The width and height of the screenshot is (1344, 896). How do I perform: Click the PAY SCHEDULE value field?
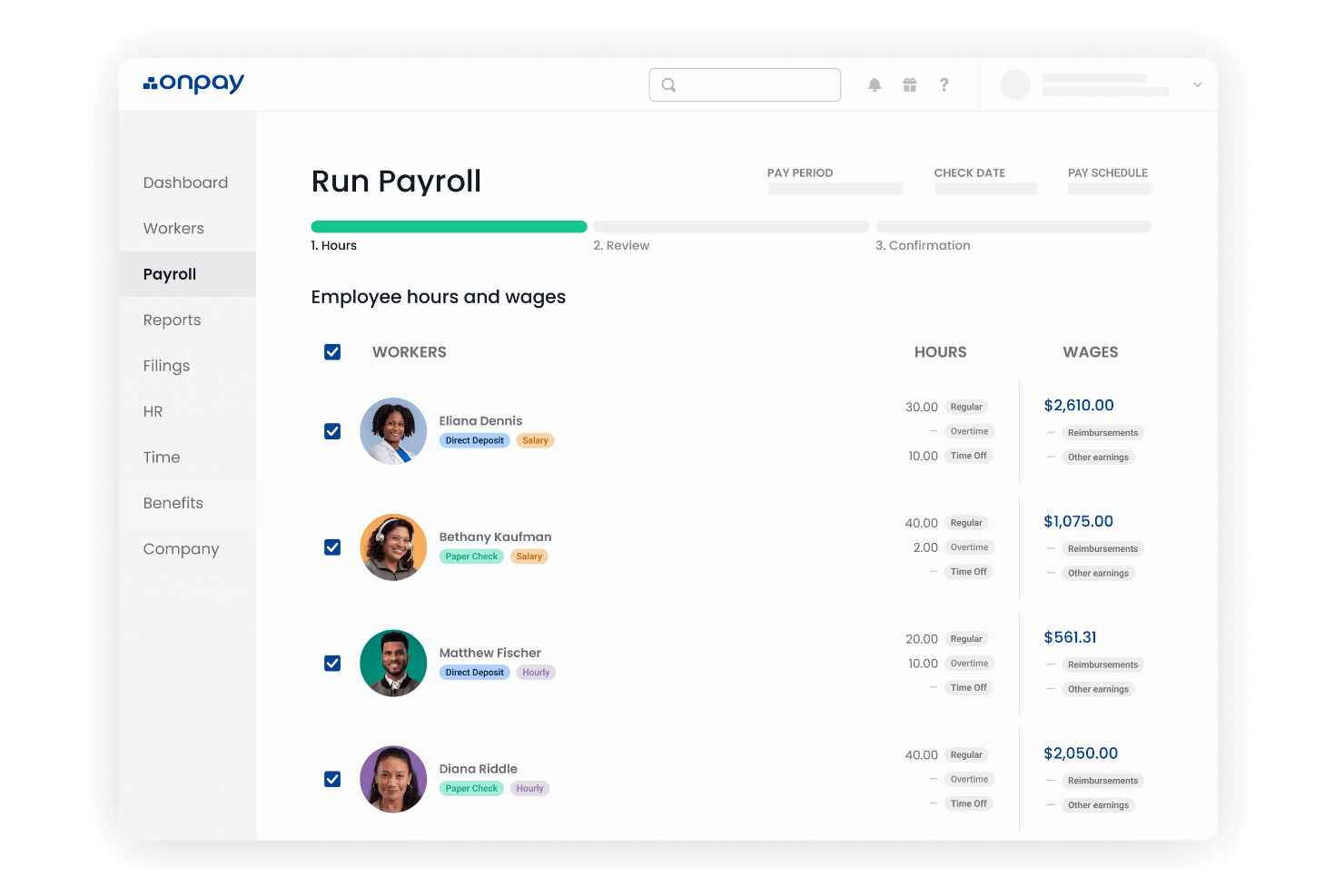tap(1110, 189)
